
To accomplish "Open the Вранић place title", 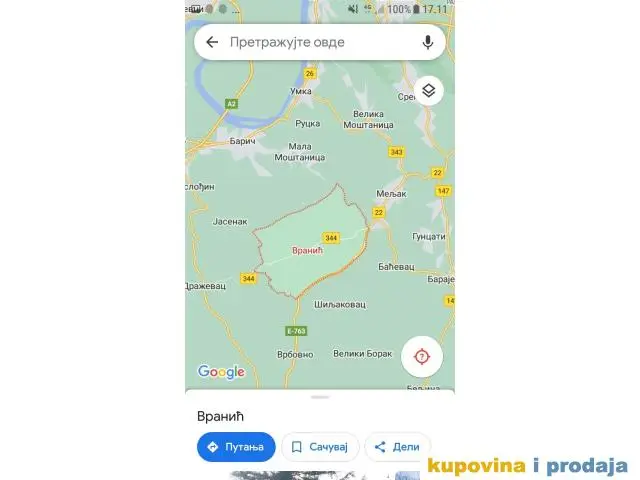I will [x=220, y=416].
